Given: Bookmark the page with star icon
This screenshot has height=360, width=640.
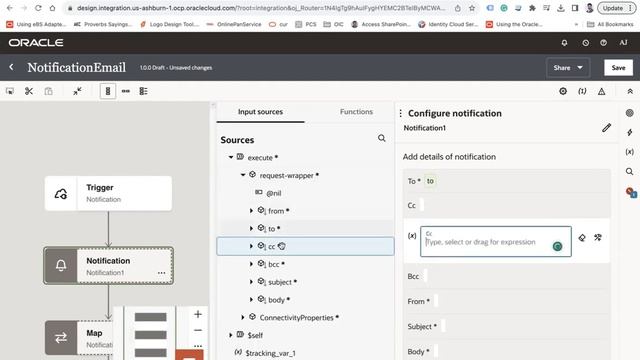Looking at the screenshot, I should (472, 8).
